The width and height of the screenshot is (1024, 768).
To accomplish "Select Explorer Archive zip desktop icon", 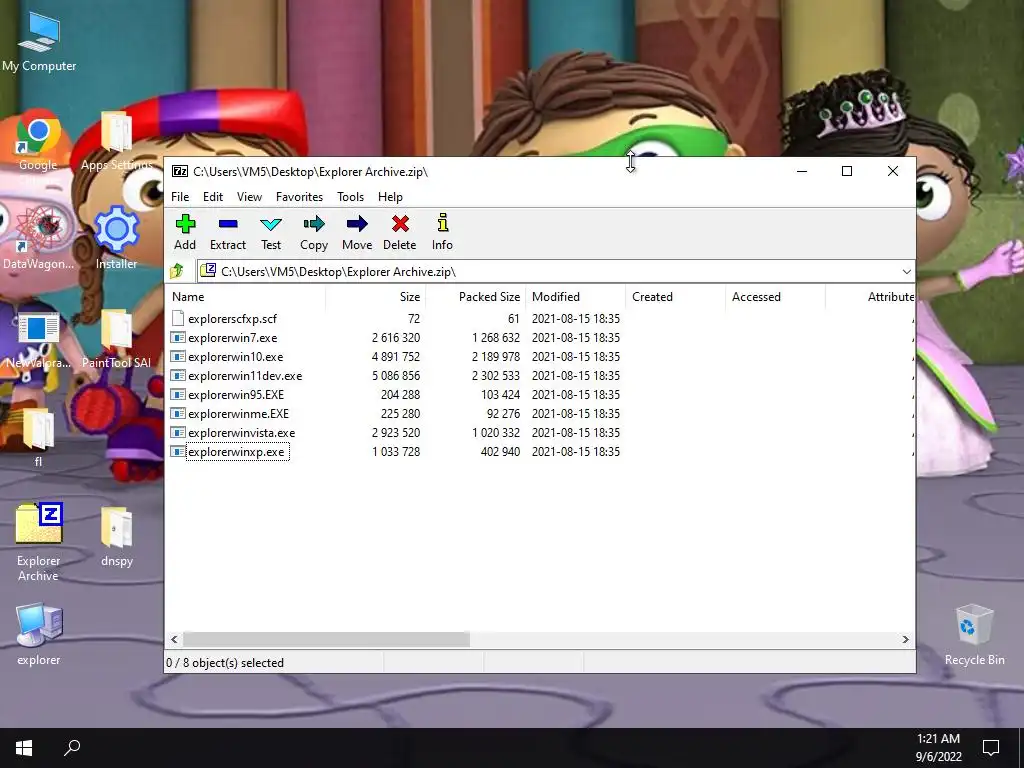I will coord(39,542).
